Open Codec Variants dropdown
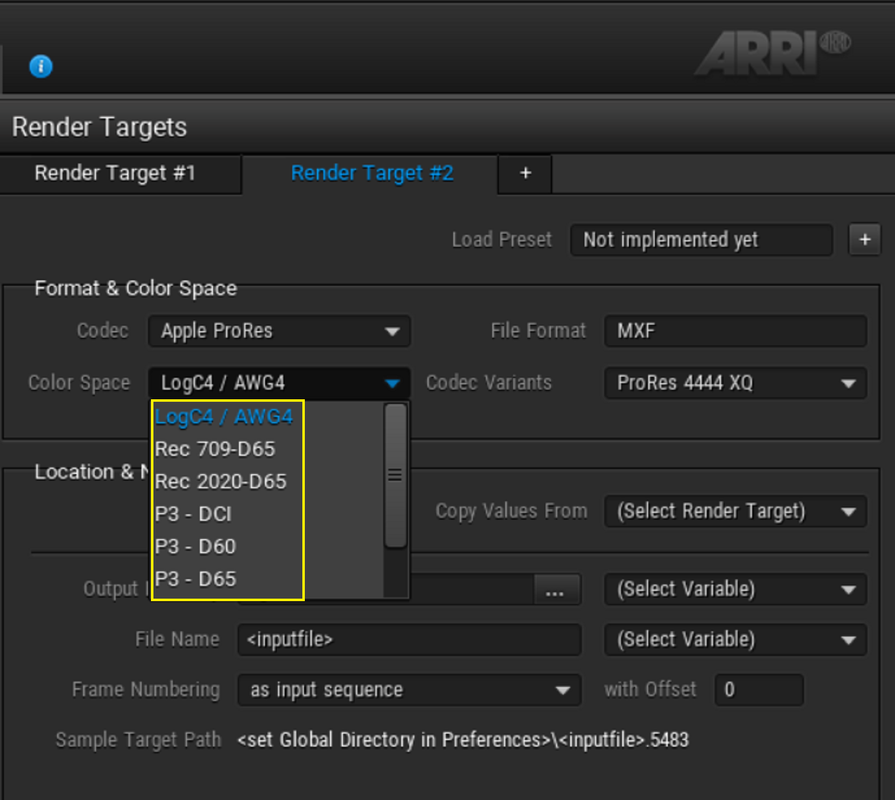Image resolution: width=895 pixels, height=800 pixels. click(735, 383)
